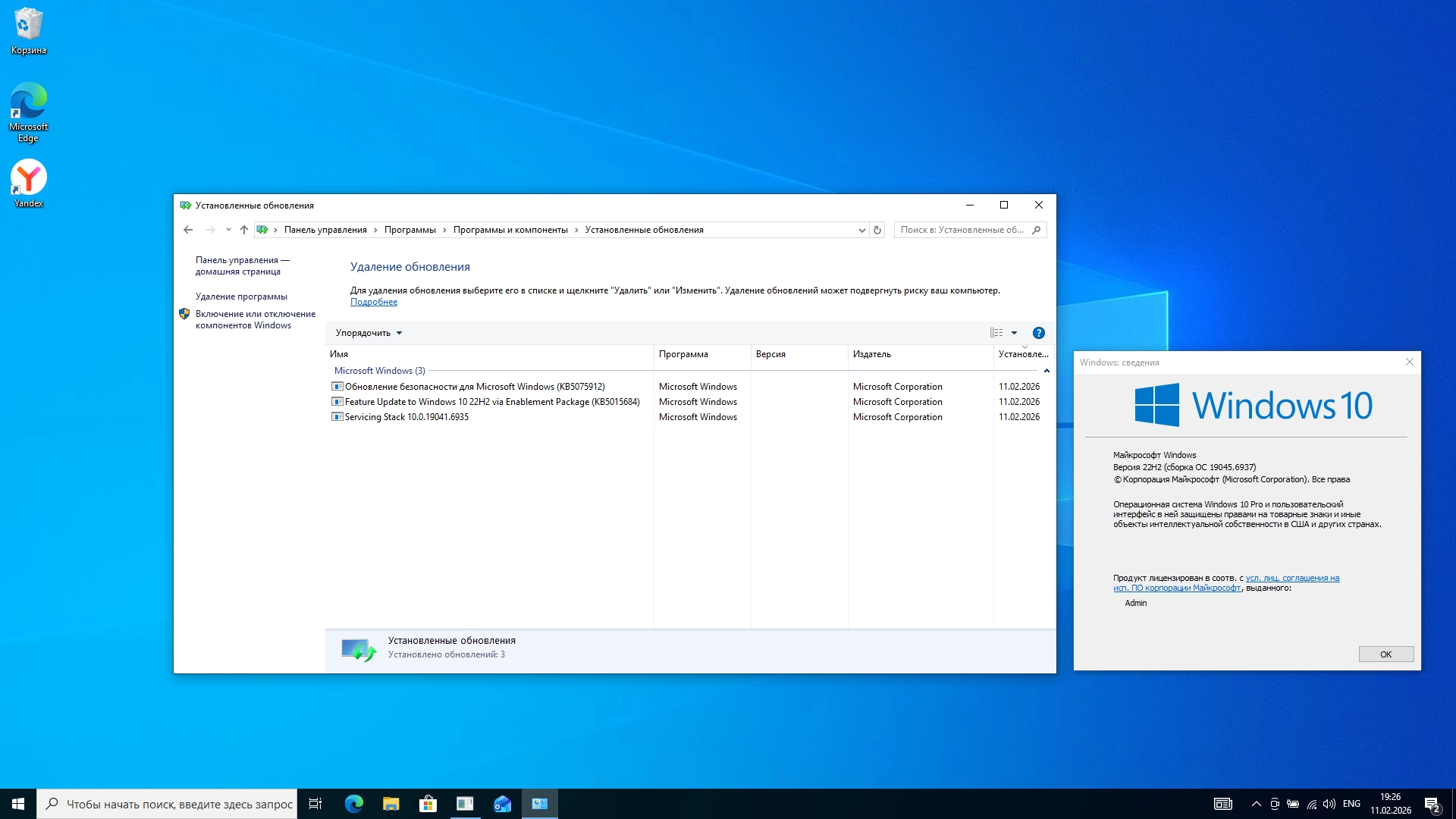Select the KB5075912 security update row
This screenshot has width=1456, height=819.
click(474, 387)
